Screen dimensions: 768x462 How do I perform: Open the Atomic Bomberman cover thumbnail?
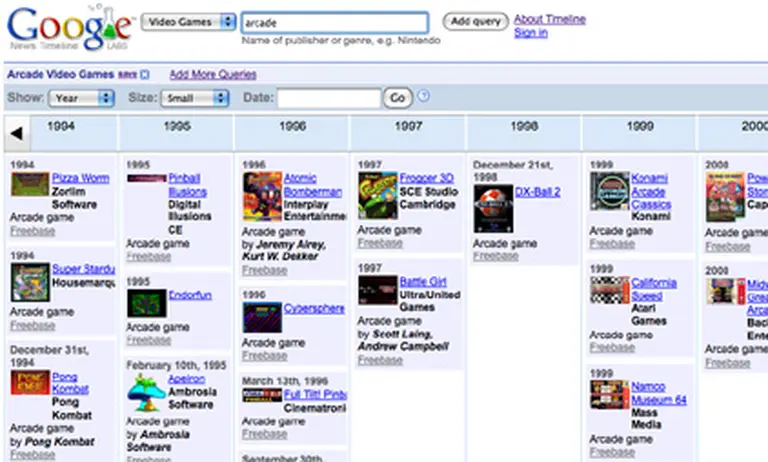point(263,196)
